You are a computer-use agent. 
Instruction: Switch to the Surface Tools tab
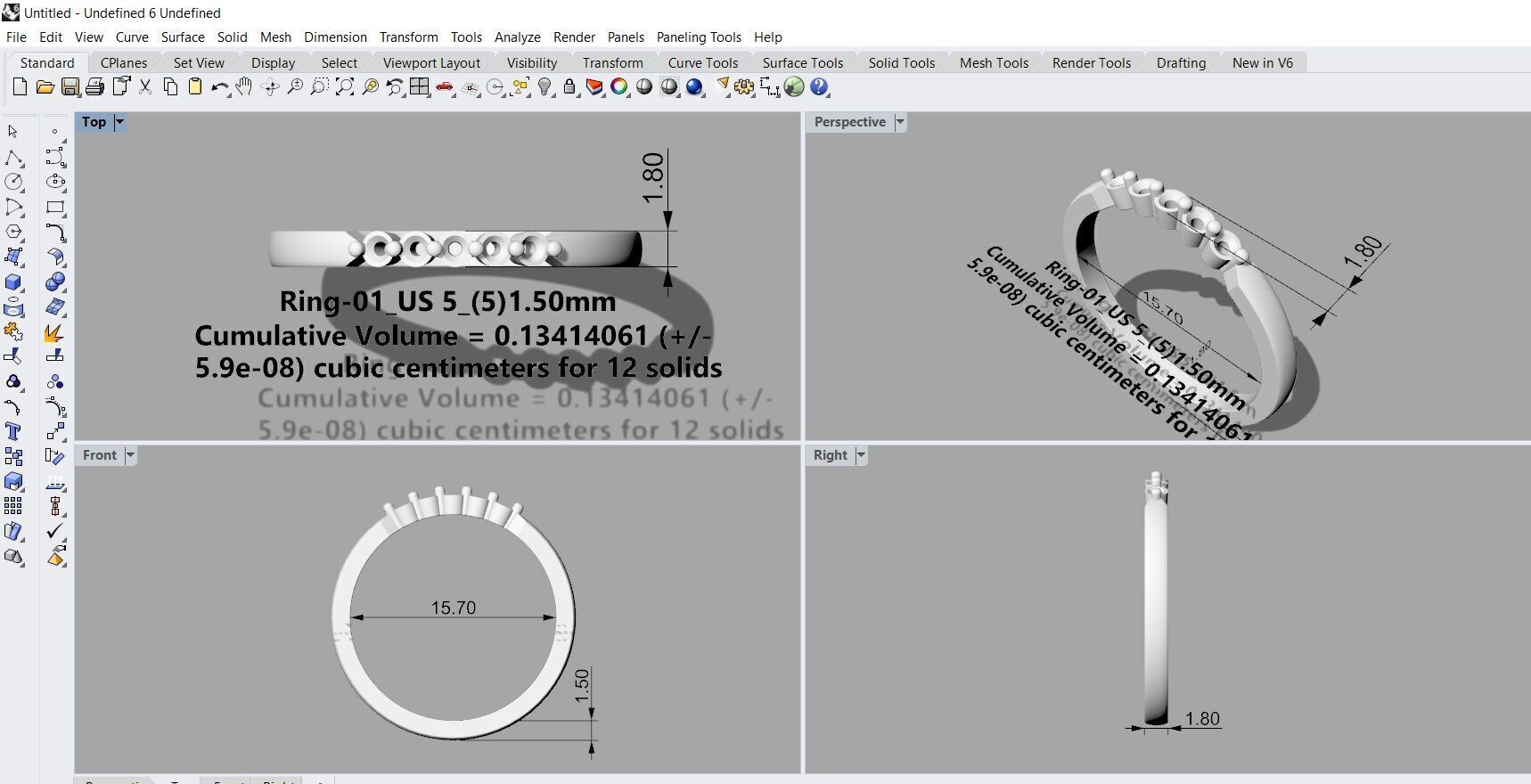point(803,62)
